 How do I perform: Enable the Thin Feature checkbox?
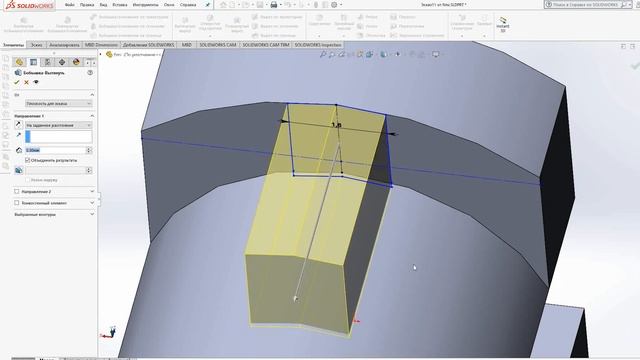click(17, 203)
